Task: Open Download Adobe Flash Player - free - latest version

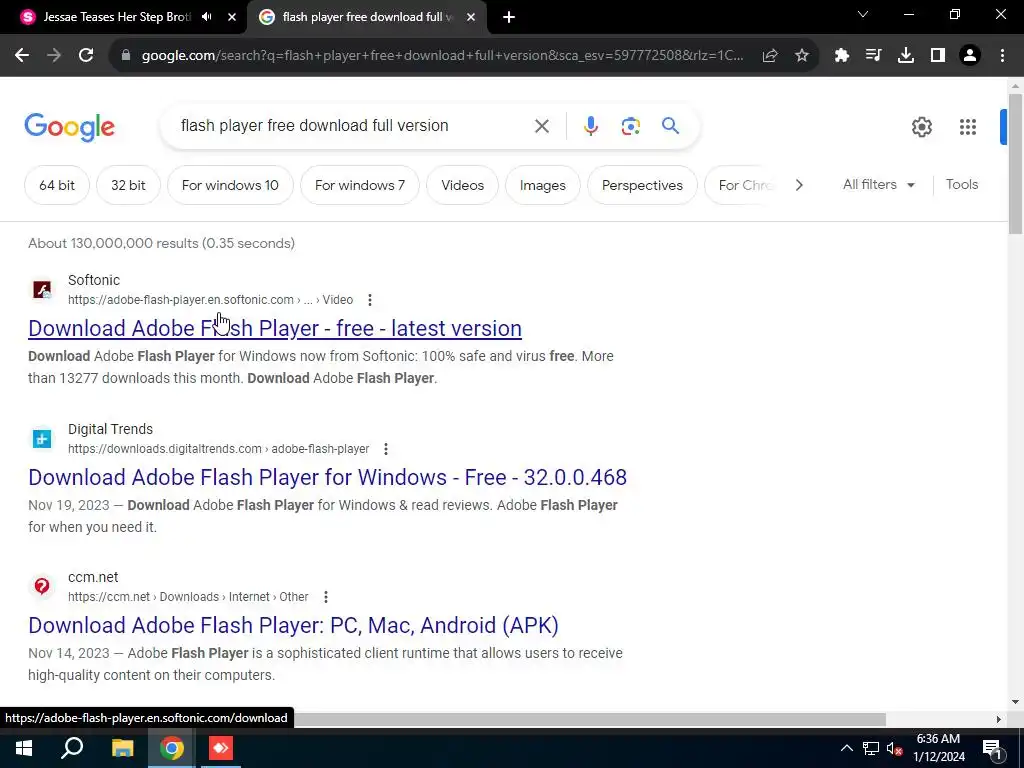Action: [x=275, y=328]
